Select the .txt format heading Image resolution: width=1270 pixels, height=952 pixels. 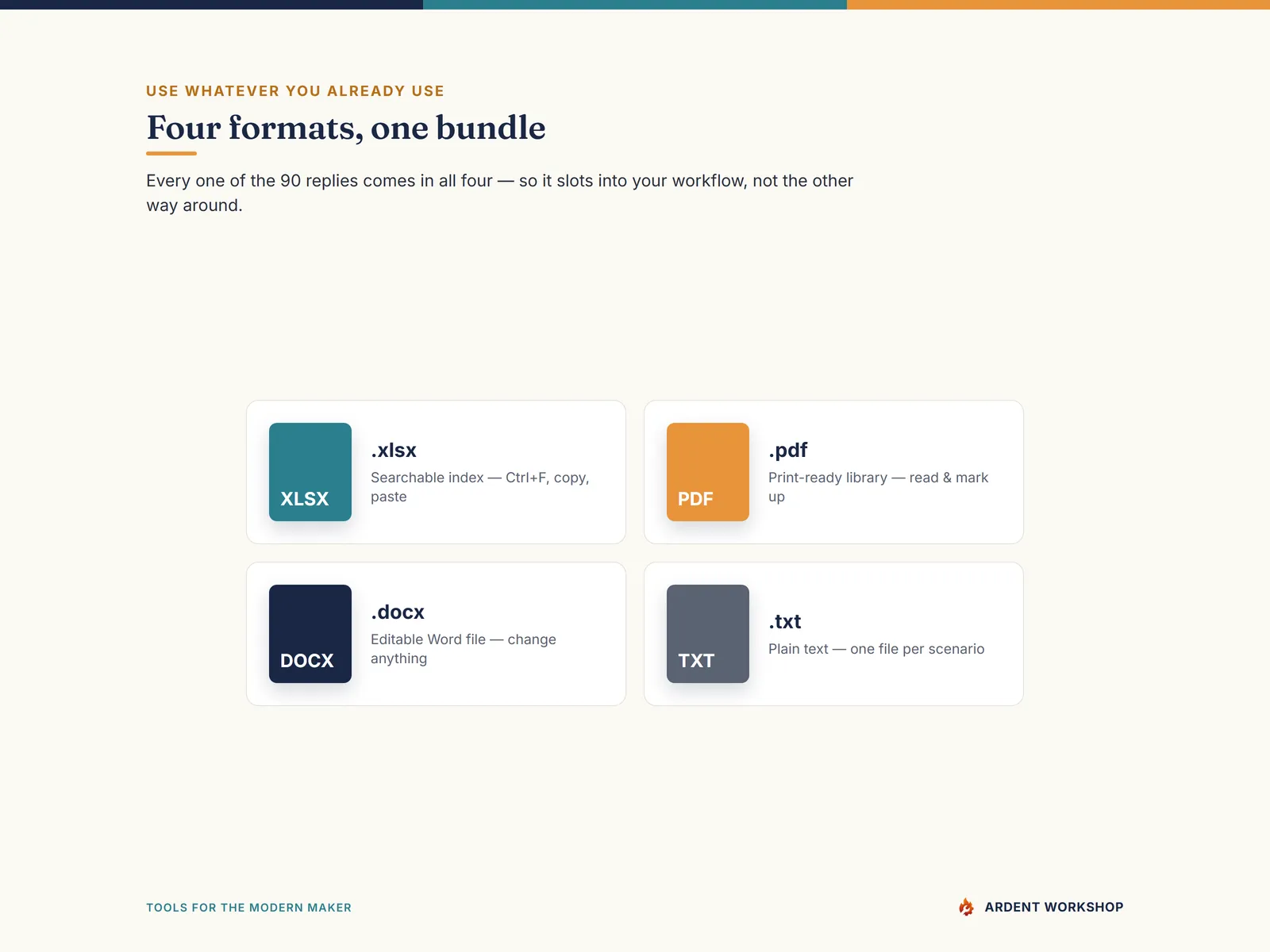(785, 622)
